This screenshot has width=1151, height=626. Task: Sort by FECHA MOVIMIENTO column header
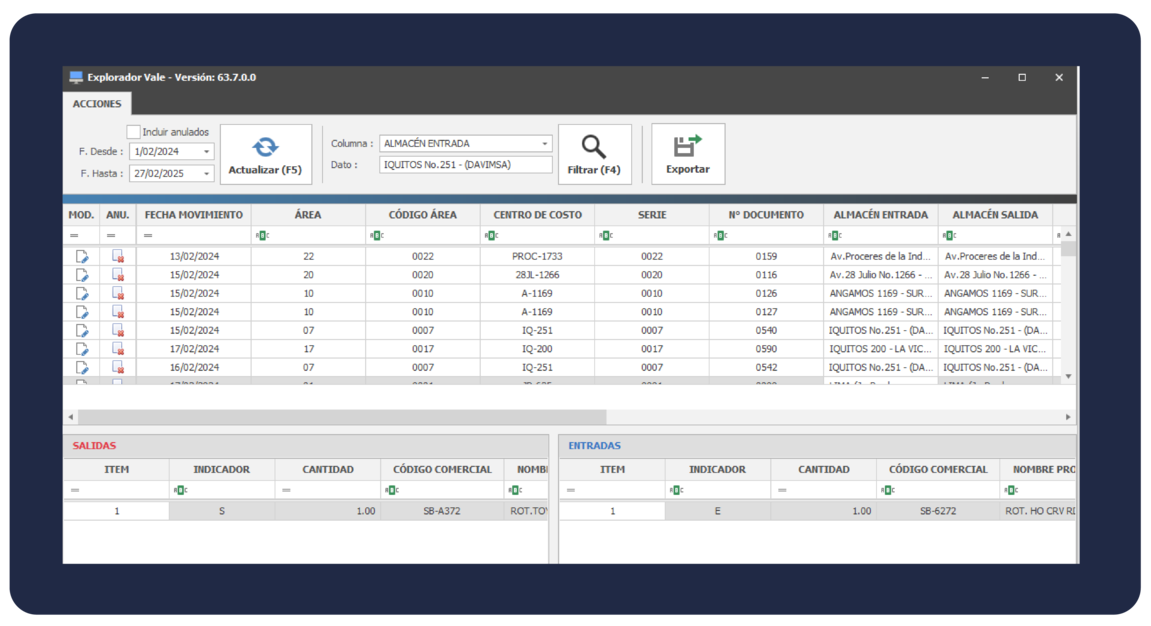click(x=193, y=215)
